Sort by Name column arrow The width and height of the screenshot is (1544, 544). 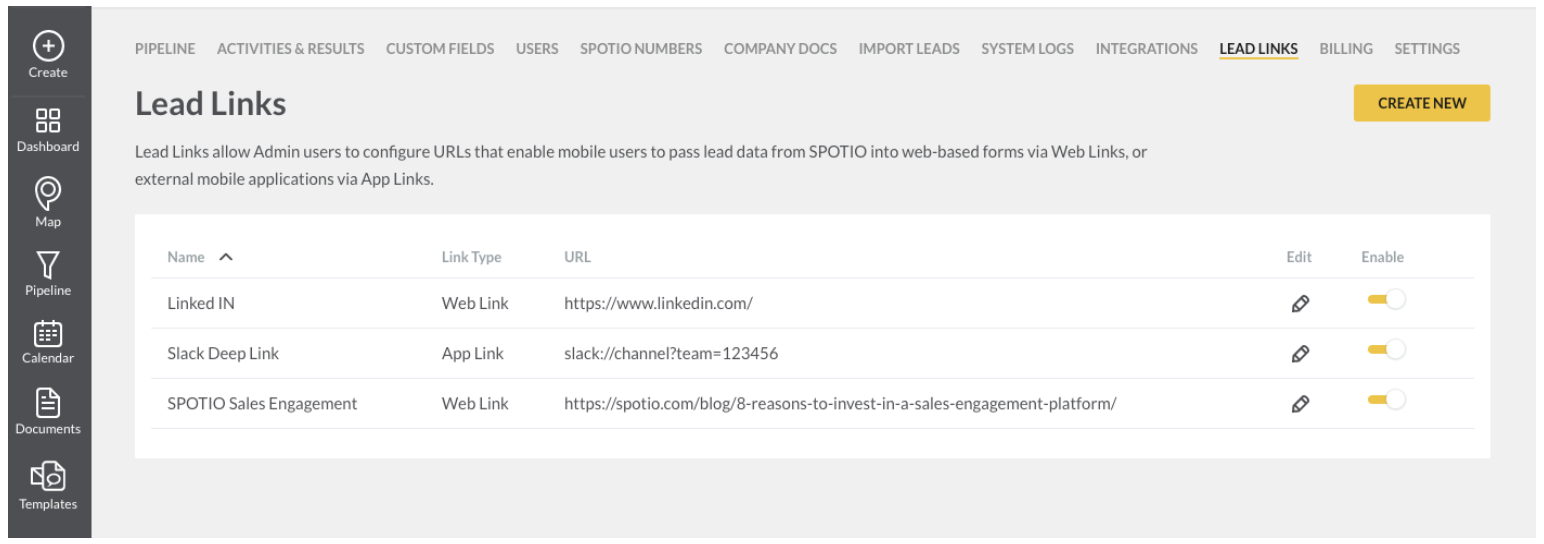[226, 257]
